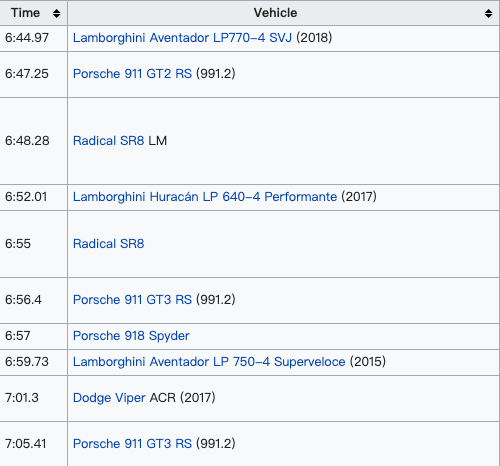This screenshot has height=466, width=500.
Task: Select the 6:55 time cell
Action: tap(33, 244)
